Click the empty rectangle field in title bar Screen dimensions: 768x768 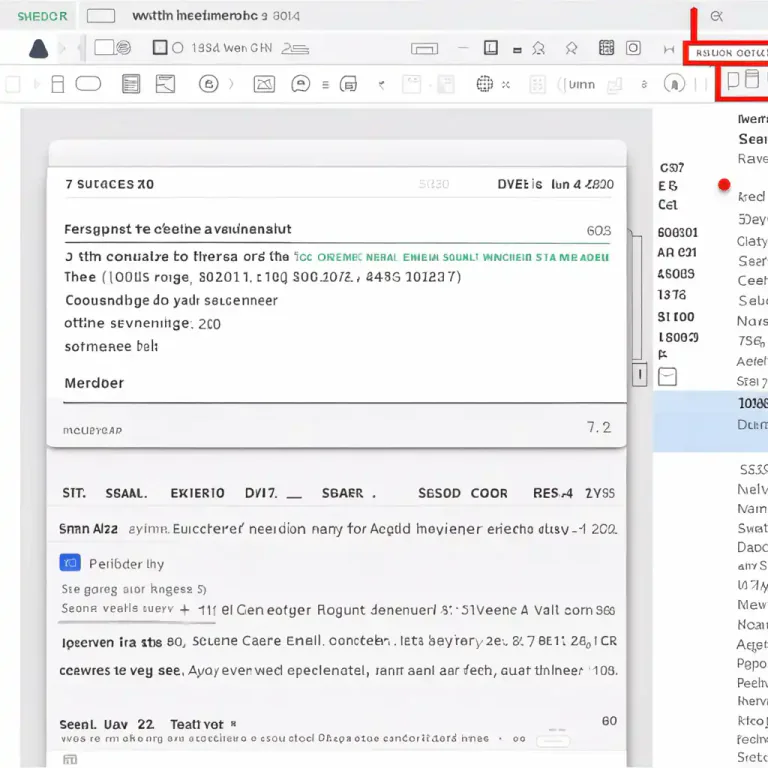pyautogui.click(x=101, y=16)
